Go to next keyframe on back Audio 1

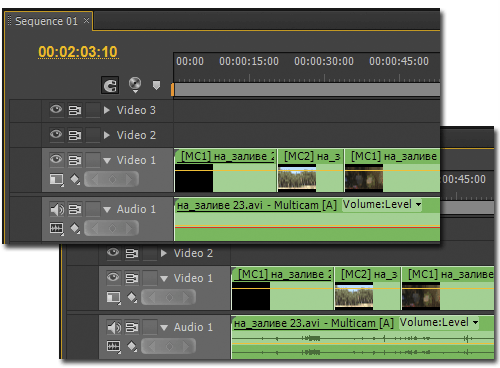[x=186, y=347]
